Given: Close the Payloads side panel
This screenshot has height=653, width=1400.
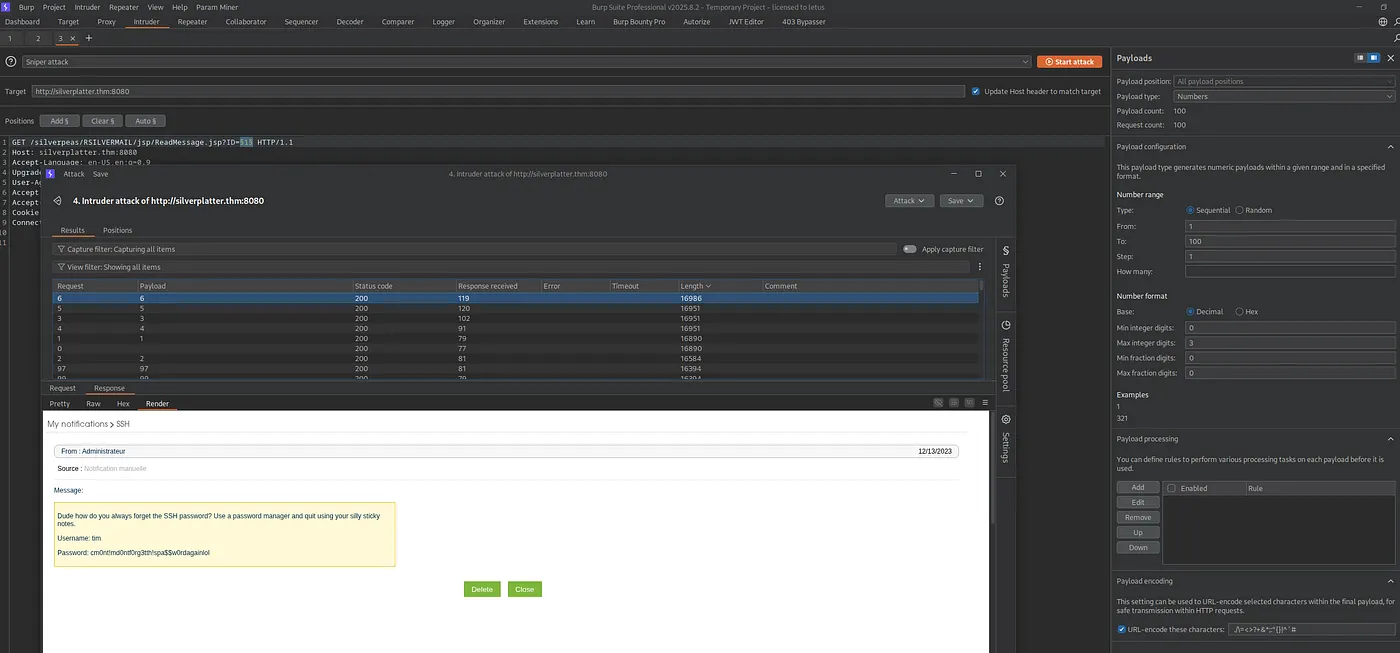Looking at the screenshot, I should [x=1390, y=58].
